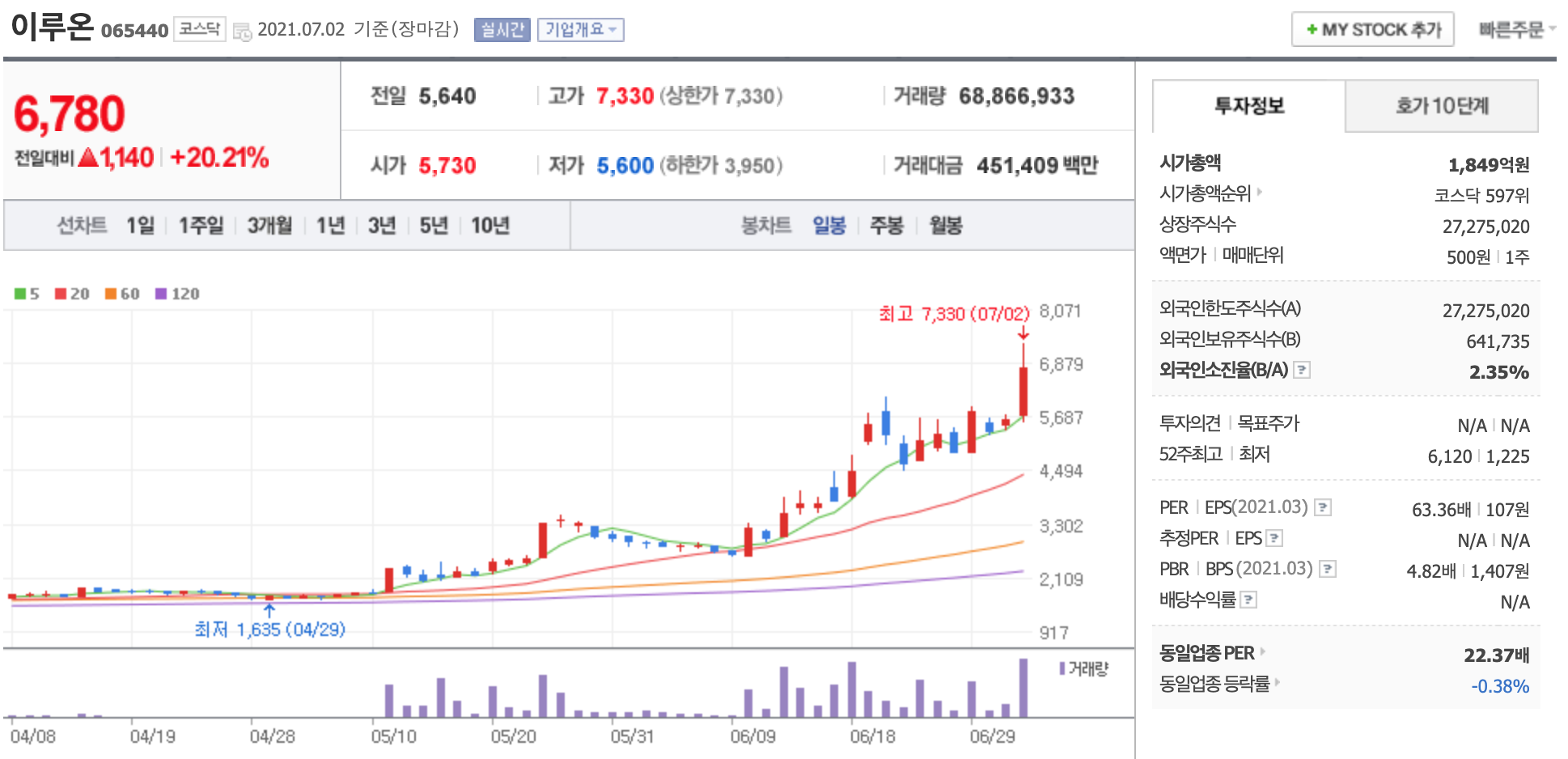Open help icon next to 외국인소진율(B/A)

(x=1301, y=370)
